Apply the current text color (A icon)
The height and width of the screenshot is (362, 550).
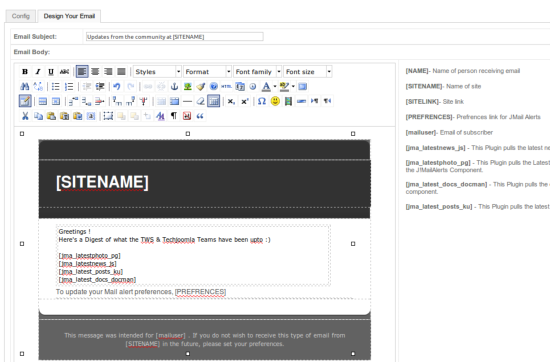266,86
